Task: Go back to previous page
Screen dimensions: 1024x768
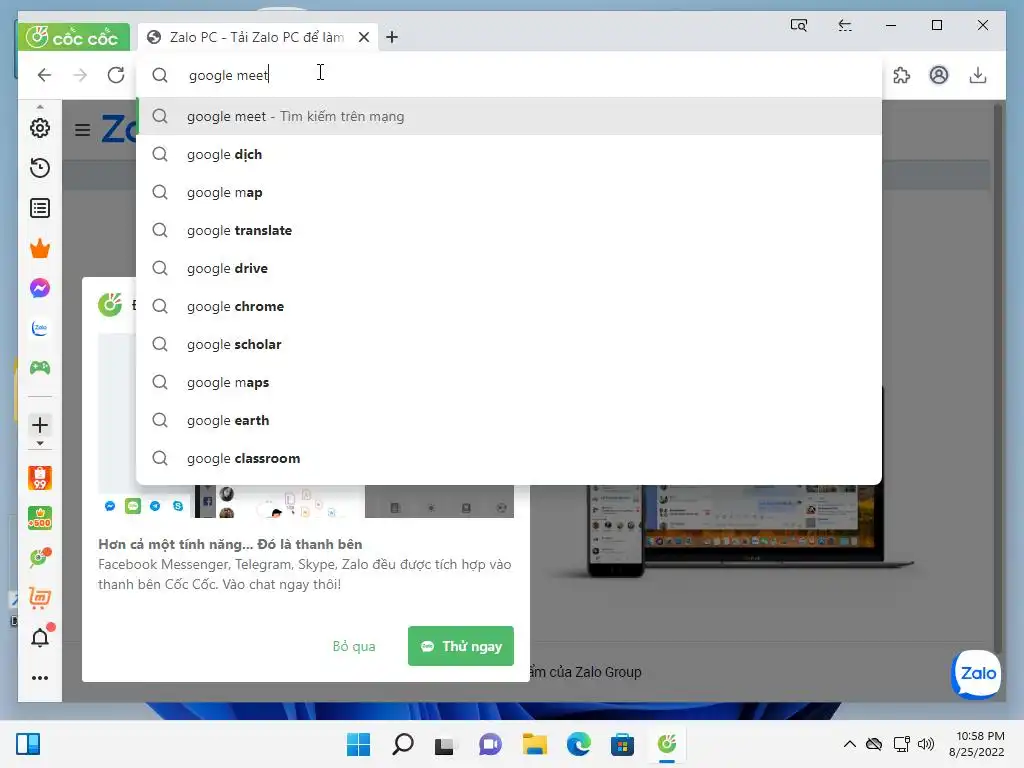Action: 44,75
